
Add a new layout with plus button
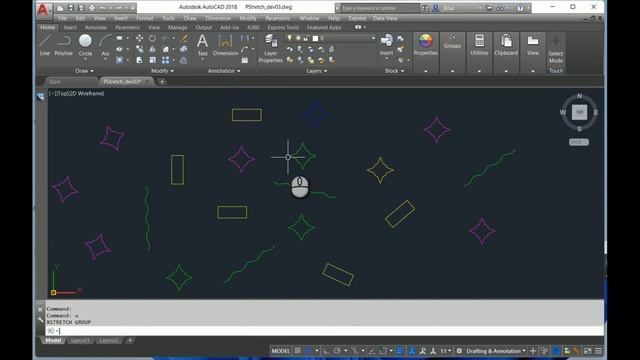[x=130, y=340]
